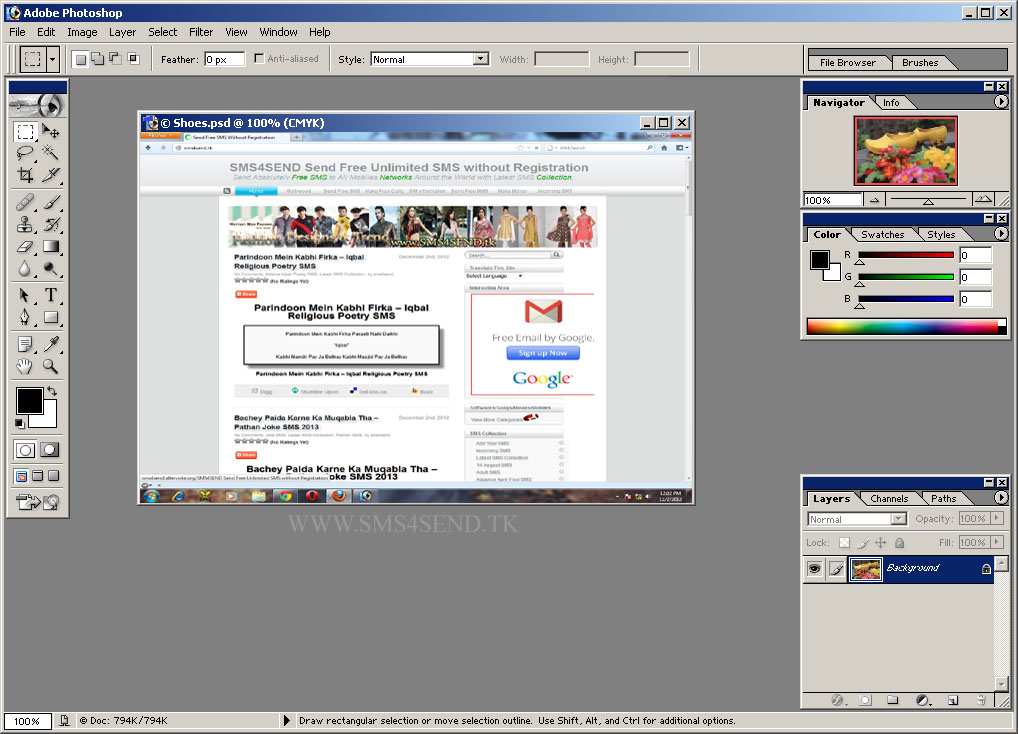This screenshot has height=734, width=1018.
Task: Select the Dodge tool
Action: coord(51,268)
